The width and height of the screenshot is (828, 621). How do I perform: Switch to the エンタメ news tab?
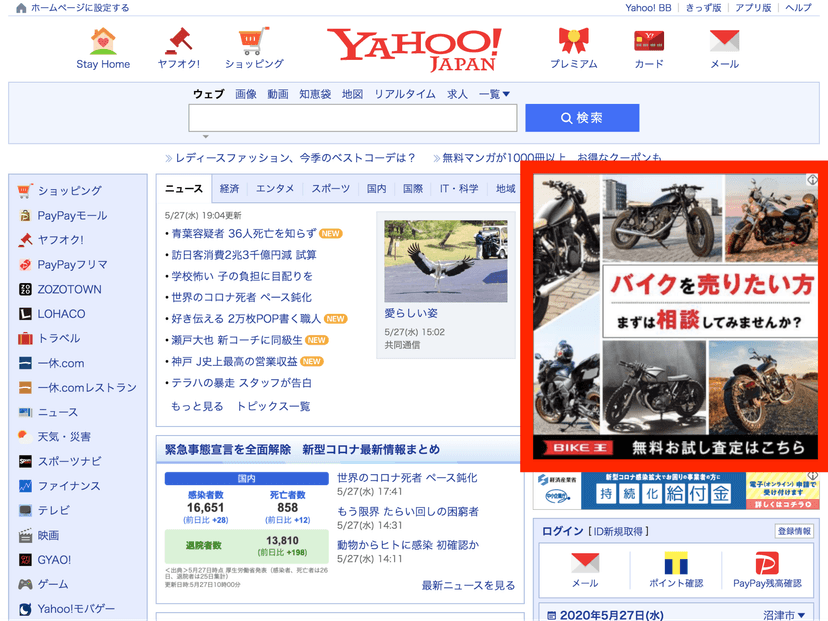[x=275, y=189]
